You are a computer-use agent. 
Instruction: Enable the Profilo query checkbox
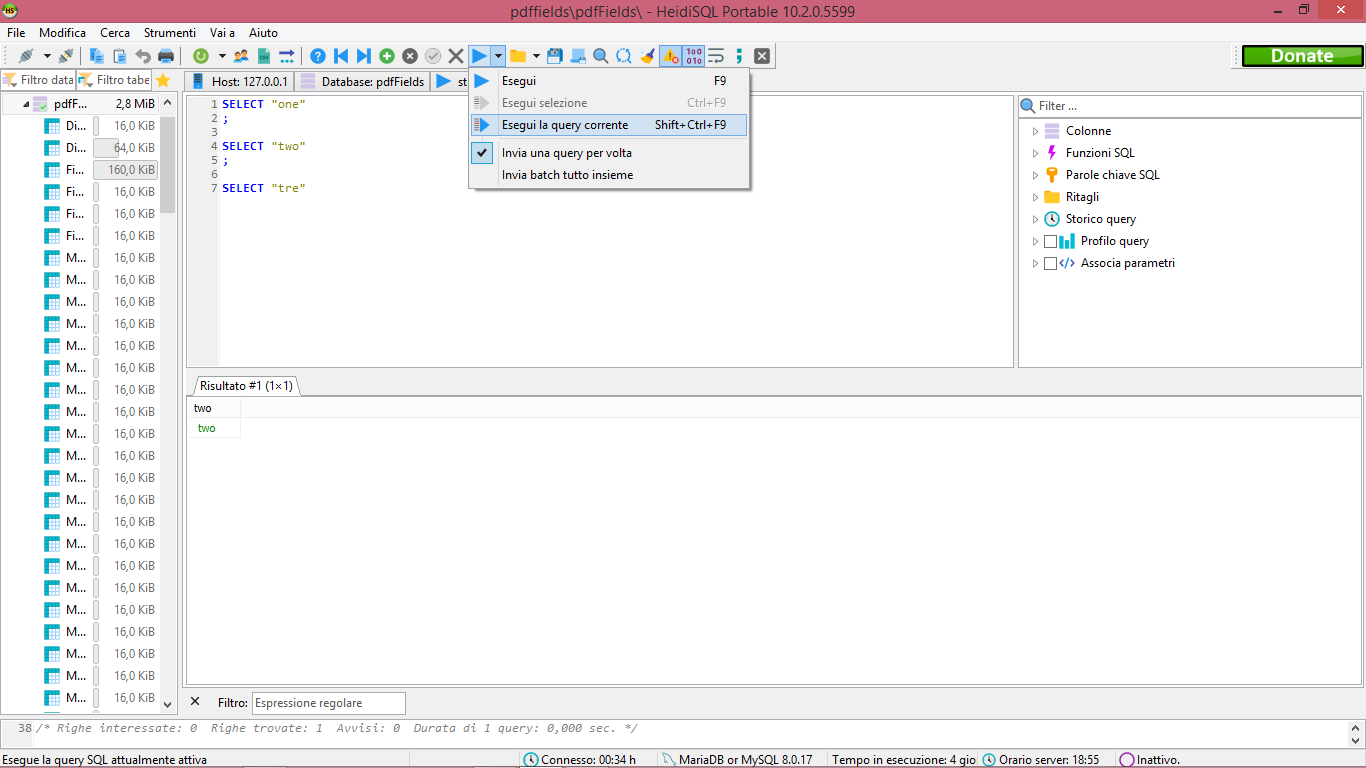(x=1050, y=241)
